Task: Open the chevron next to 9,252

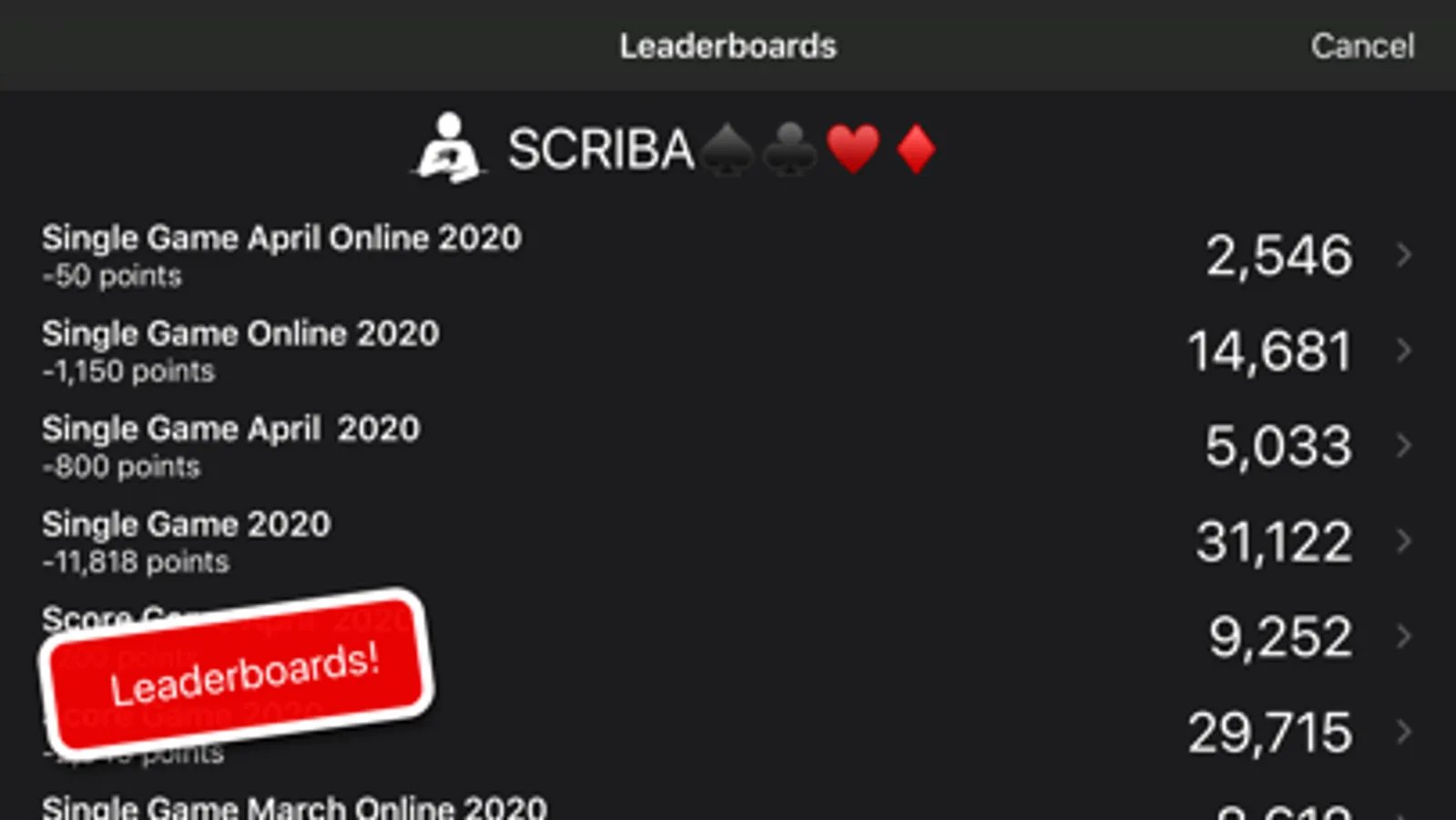Action: (x=1404, y=636)
